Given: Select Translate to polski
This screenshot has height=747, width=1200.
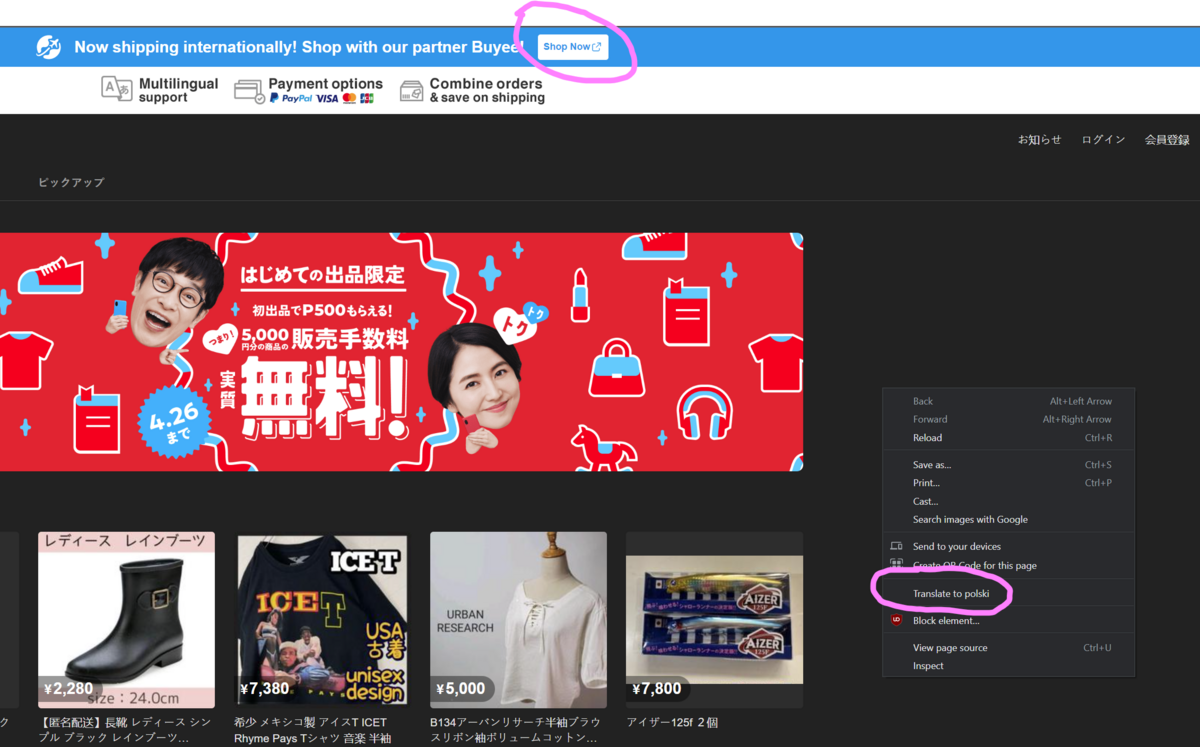Looking at the screenshot, I should pos(1009,594).
